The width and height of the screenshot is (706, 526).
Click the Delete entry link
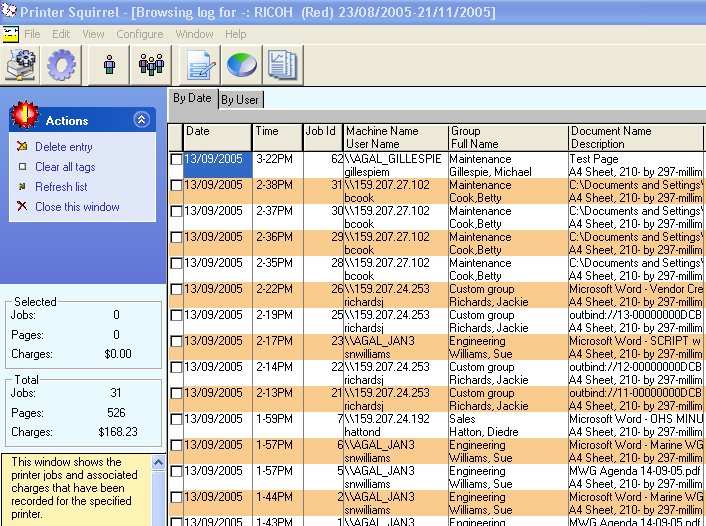[x=64, y=147]
